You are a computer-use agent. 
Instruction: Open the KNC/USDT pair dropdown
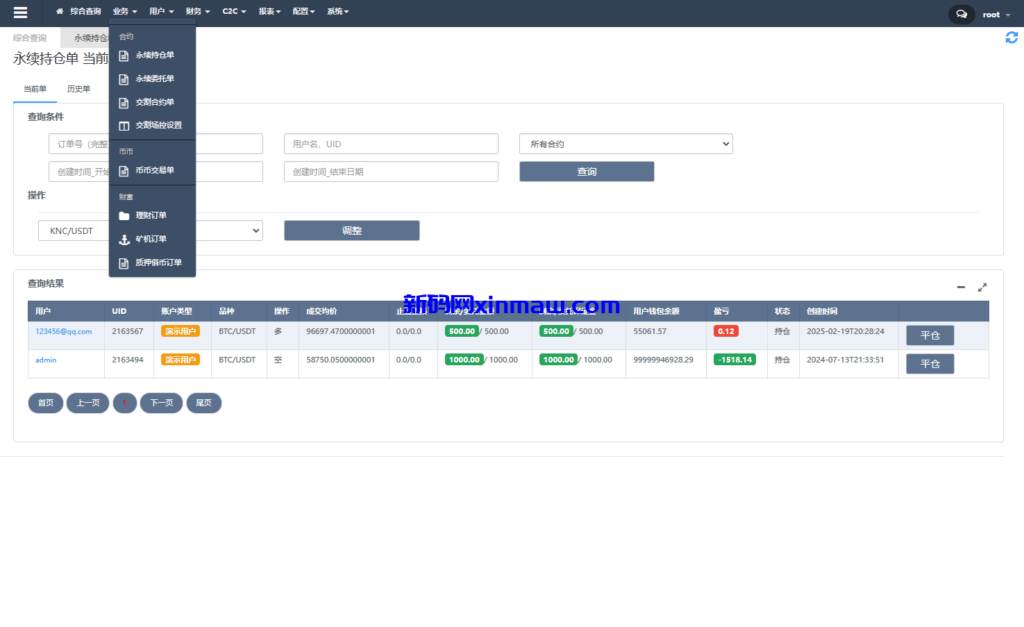click(150, 230)
